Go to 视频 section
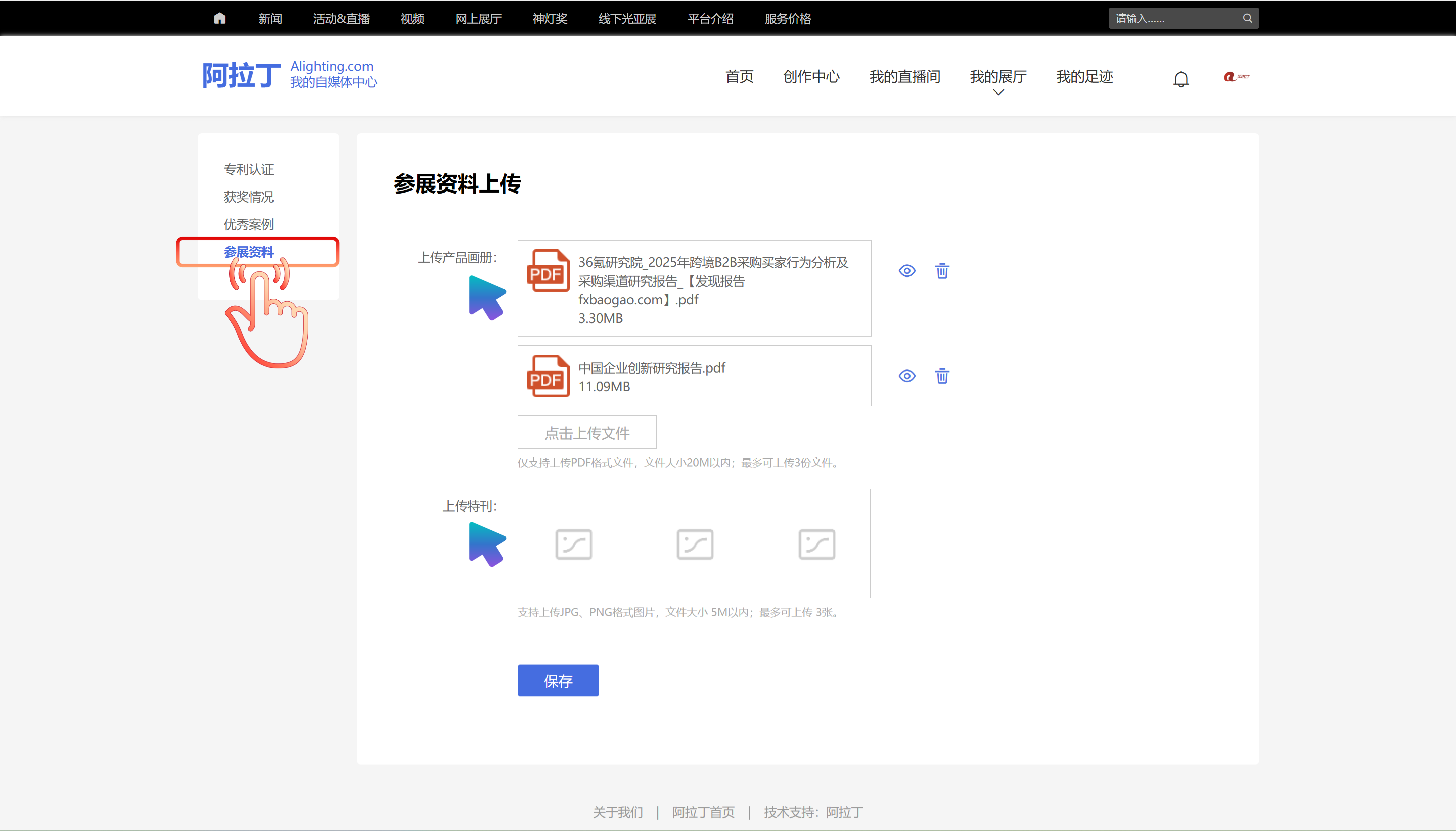This screenshot has width=1456, height=831. tap(412, 19)
